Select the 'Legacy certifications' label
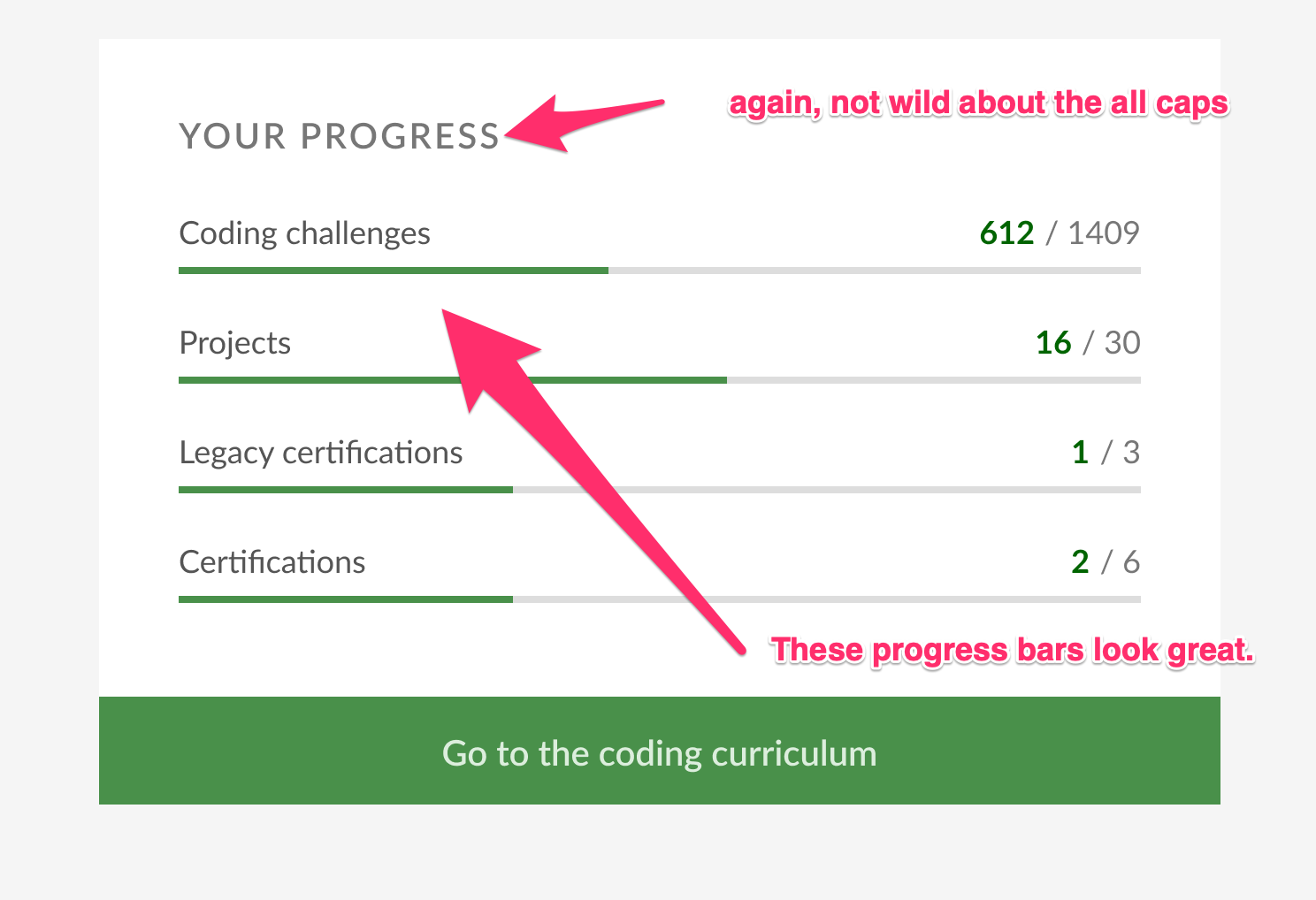The width and height of the screenshot is (1316, 900). 321,452
